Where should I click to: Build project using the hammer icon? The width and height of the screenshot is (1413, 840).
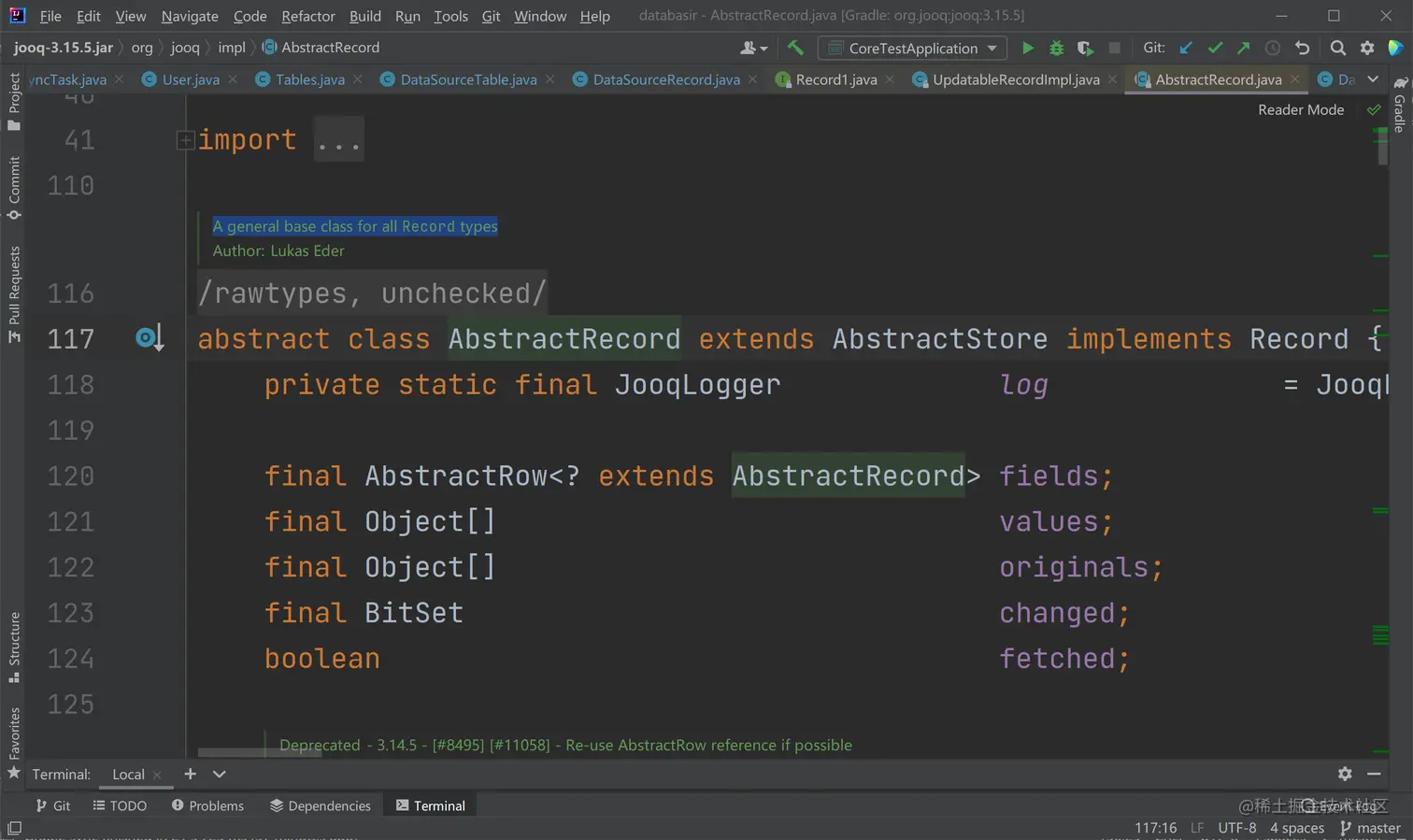[x=795, y=48]
